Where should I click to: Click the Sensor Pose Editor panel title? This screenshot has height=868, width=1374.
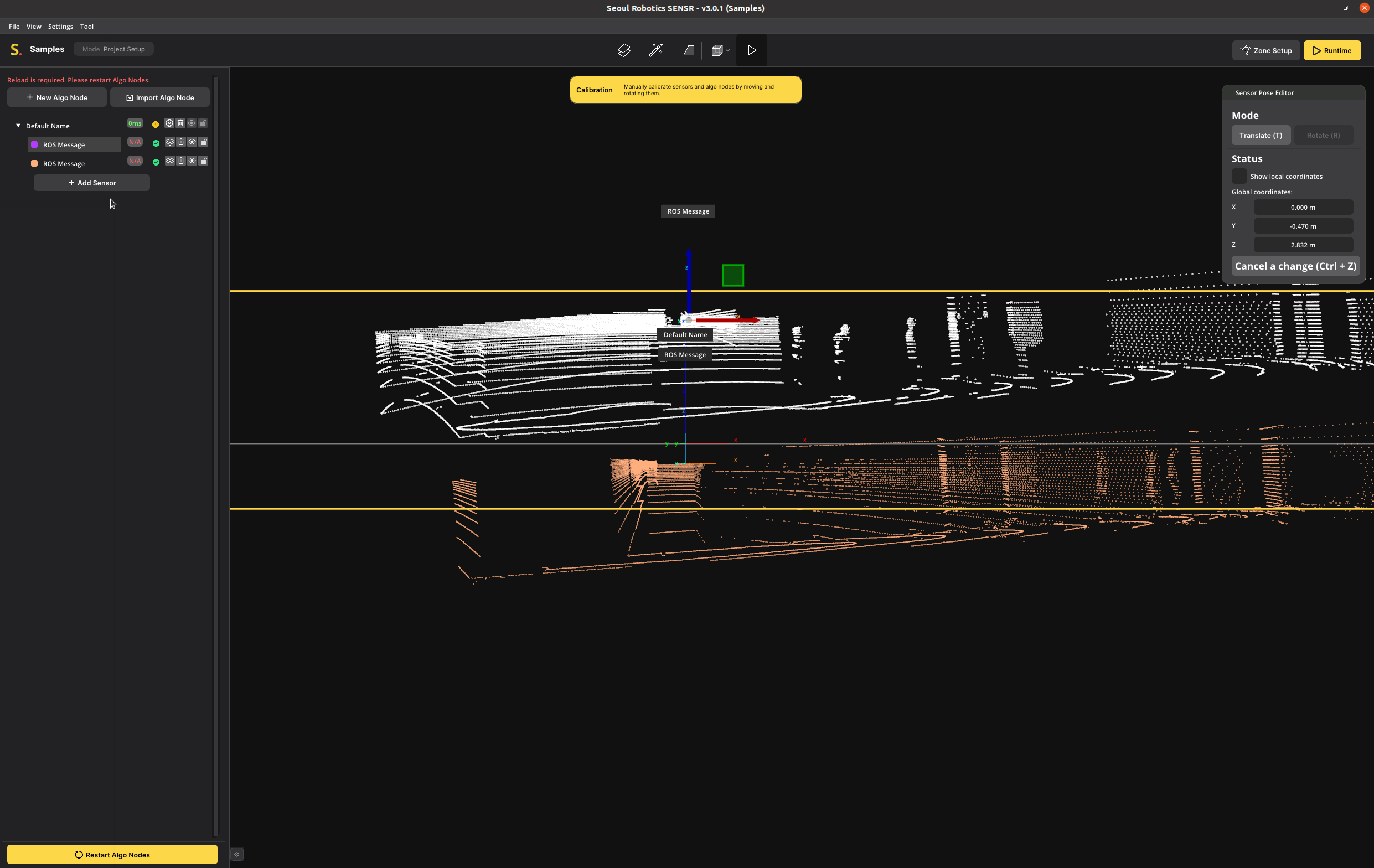pyautogui.click(x=1264, y=93)
